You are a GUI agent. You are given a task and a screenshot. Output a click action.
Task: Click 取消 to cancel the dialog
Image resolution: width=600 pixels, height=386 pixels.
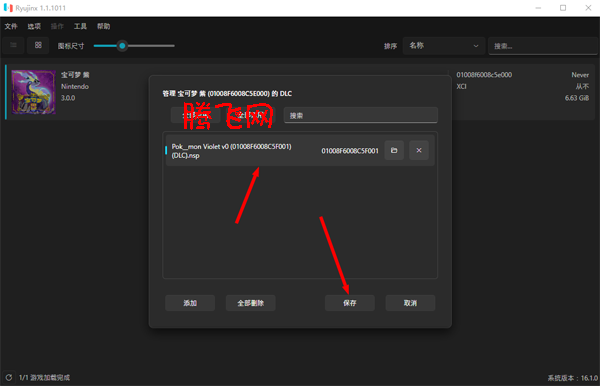pos(410,303)
